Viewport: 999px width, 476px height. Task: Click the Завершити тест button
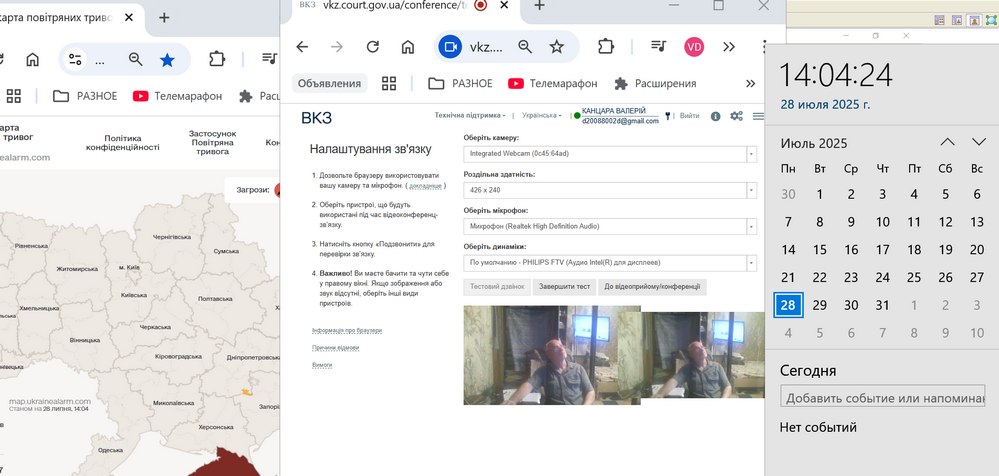564,287
